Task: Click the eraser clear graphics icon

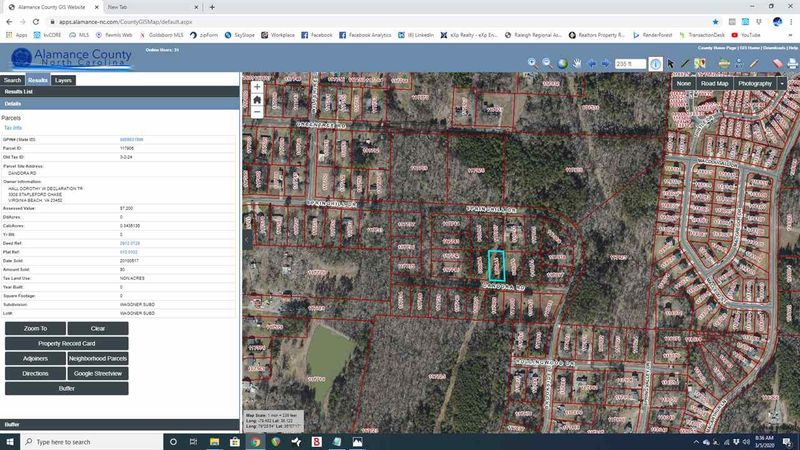Action: 777,64
